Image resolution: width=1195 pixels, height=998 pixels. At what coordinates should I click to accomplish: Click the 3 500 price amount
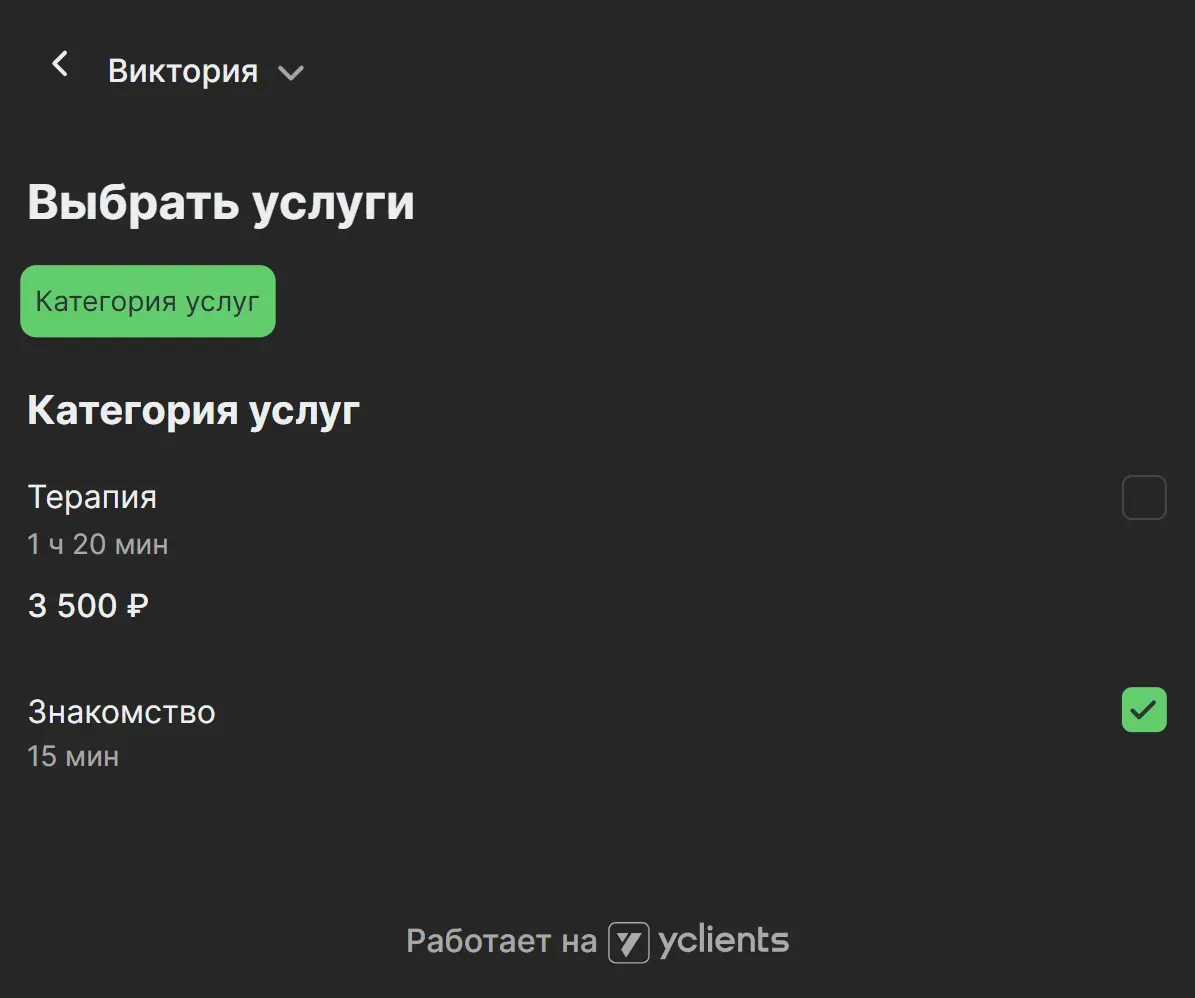[x=73, y=606]
